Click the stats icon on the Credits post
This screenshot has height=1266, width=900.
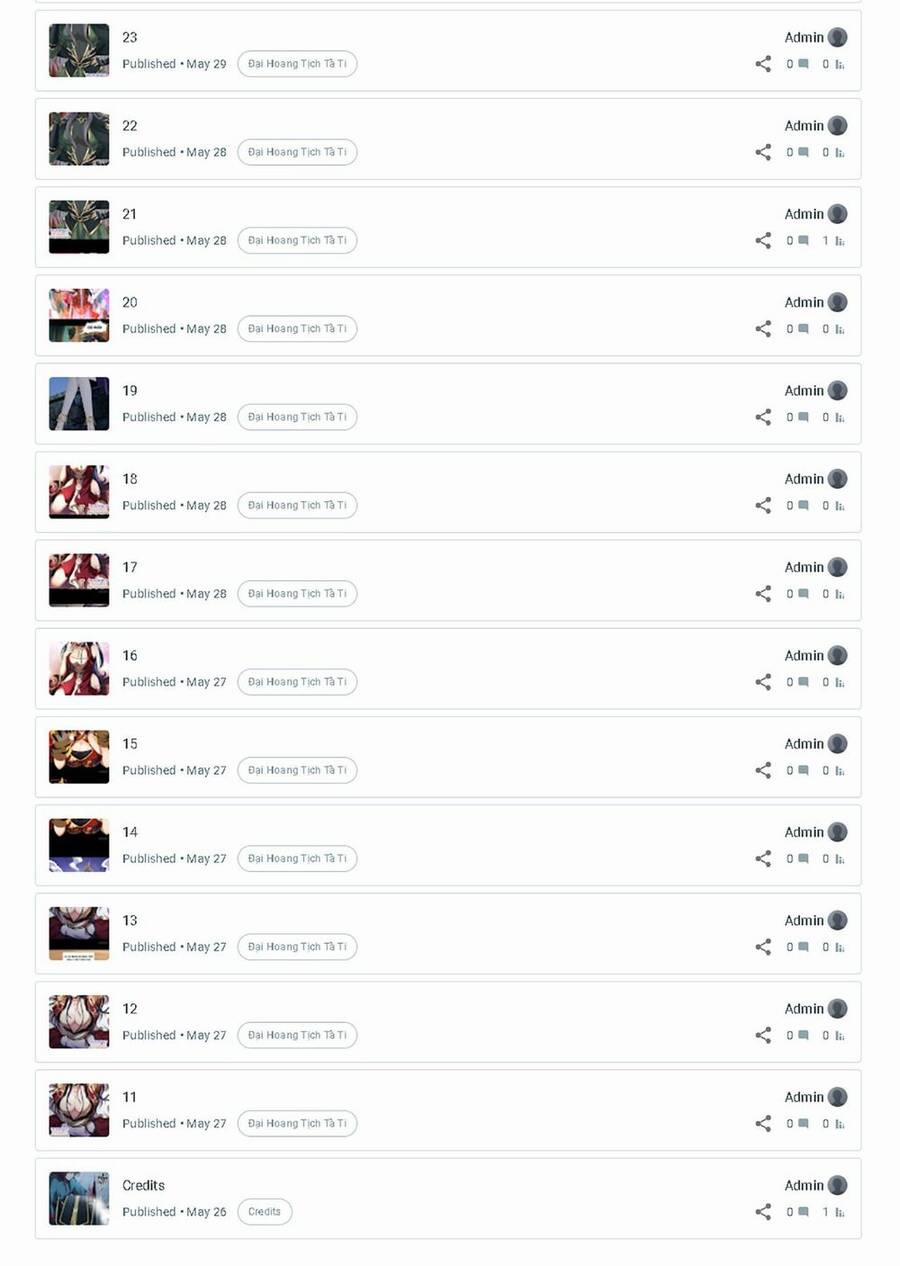point(840,1212)
